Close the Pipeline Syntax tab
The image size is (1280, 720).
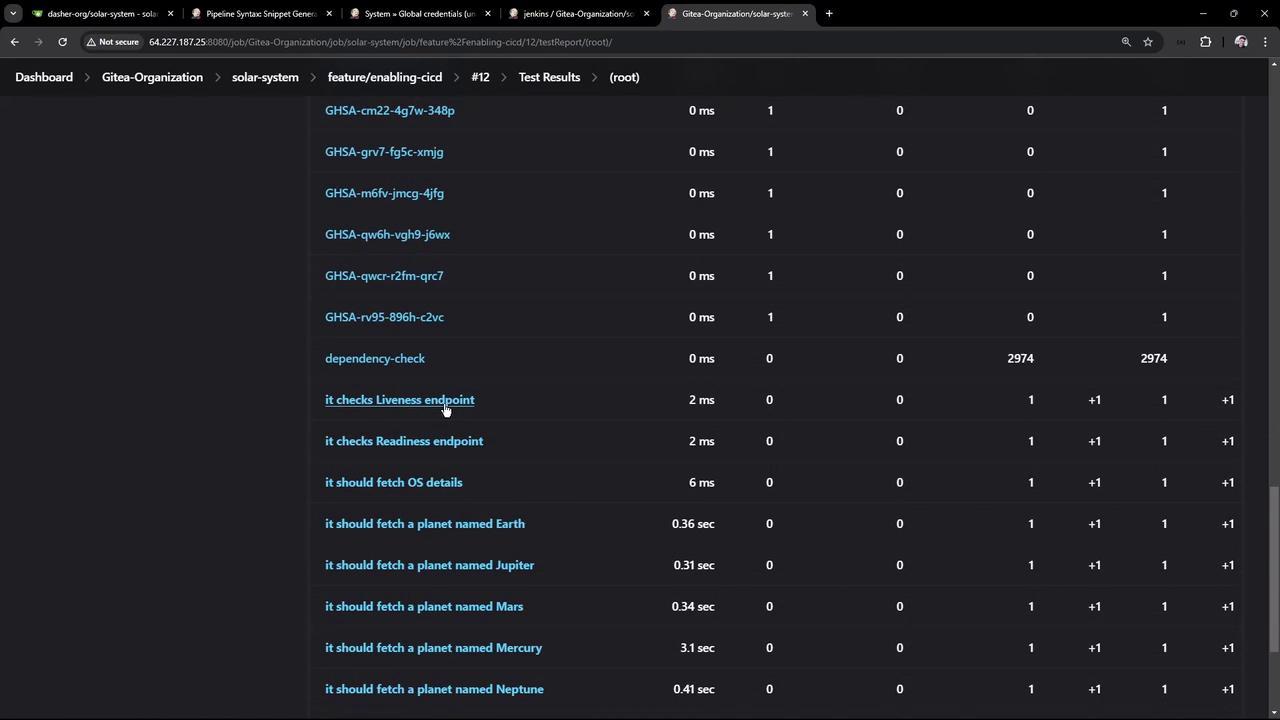pos(329,14)
